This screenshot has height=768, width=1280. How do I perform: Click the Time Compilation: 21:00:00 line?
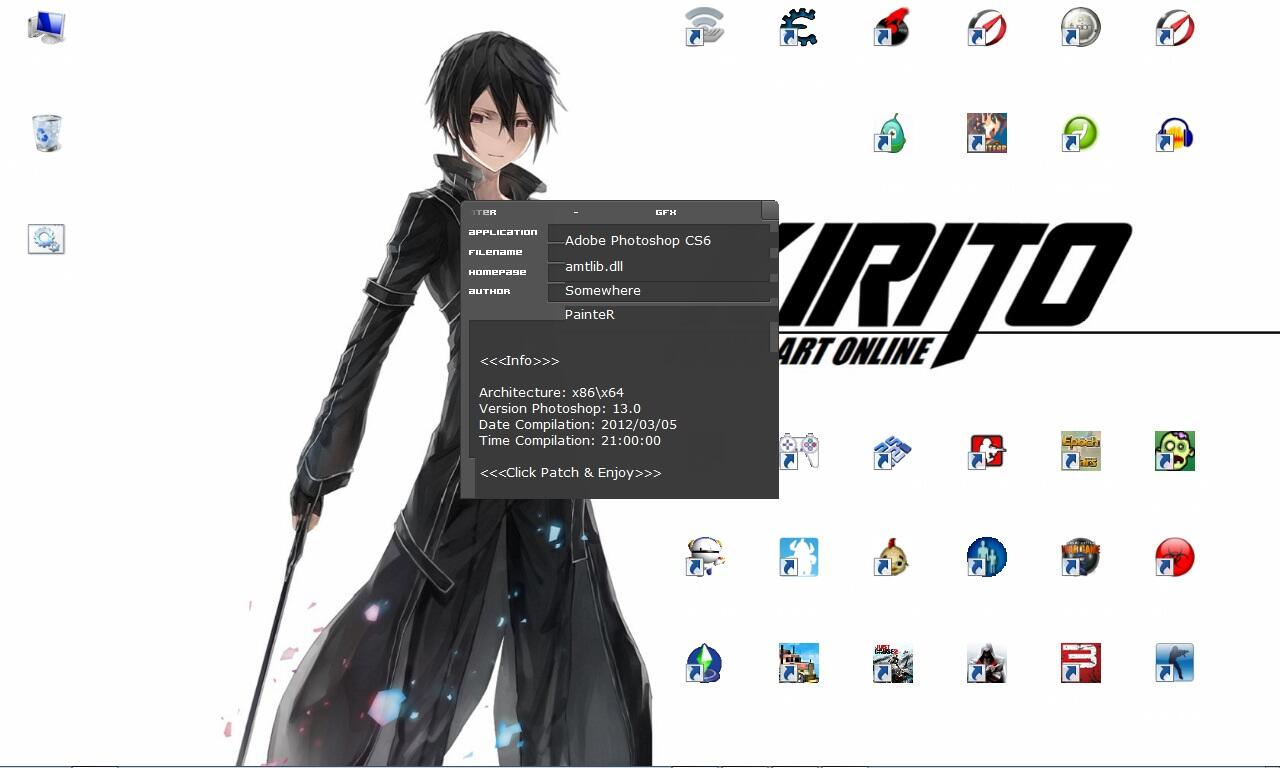570,440
